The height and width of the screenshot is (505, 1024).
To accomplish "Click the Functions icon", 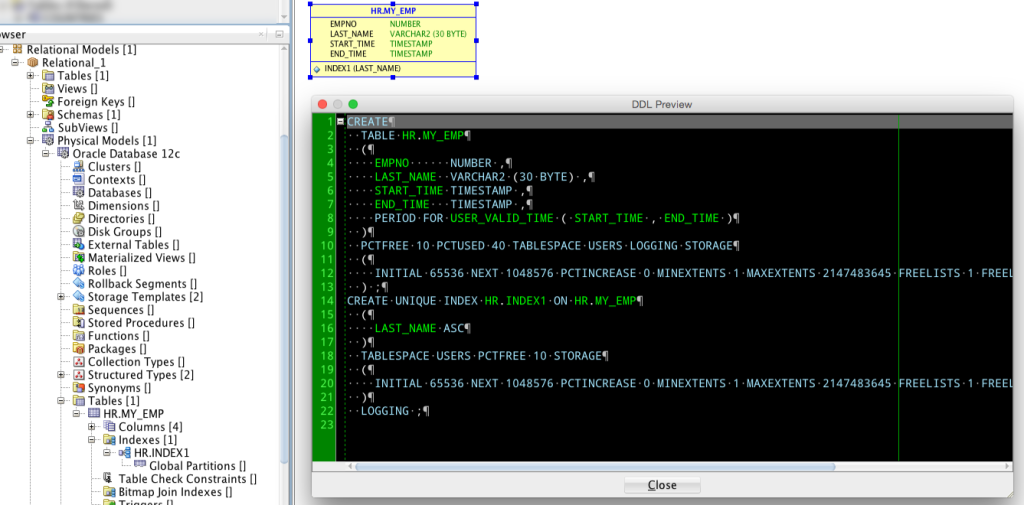I will 78,336.
